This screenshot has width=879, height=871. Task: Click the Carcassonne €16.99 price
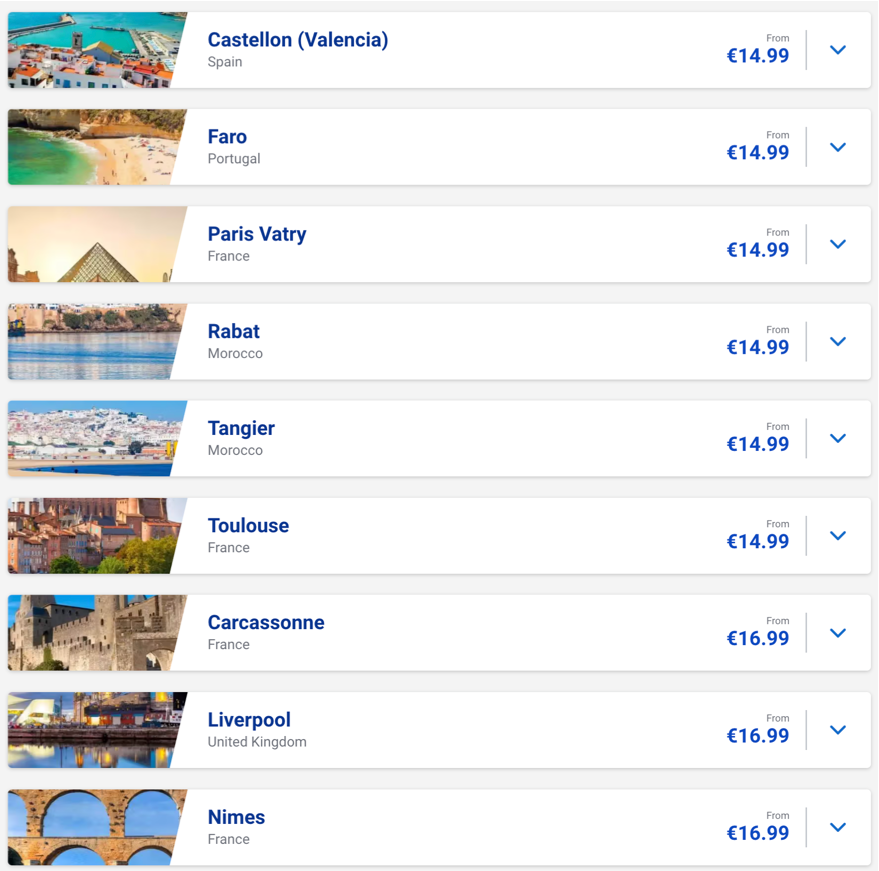coord(758,638)
